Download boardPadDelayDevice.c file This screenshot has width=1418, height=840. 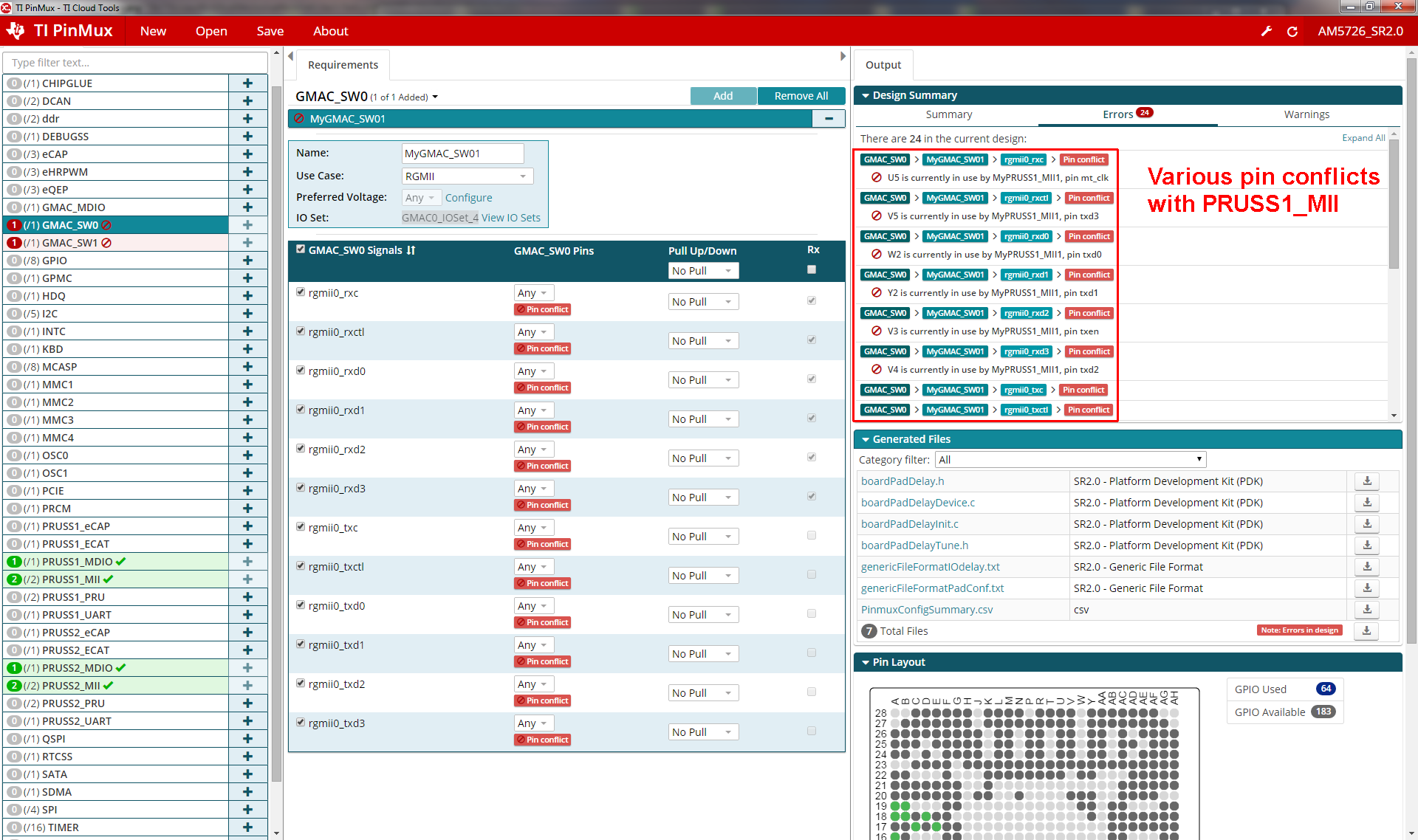click(1366, 503)
